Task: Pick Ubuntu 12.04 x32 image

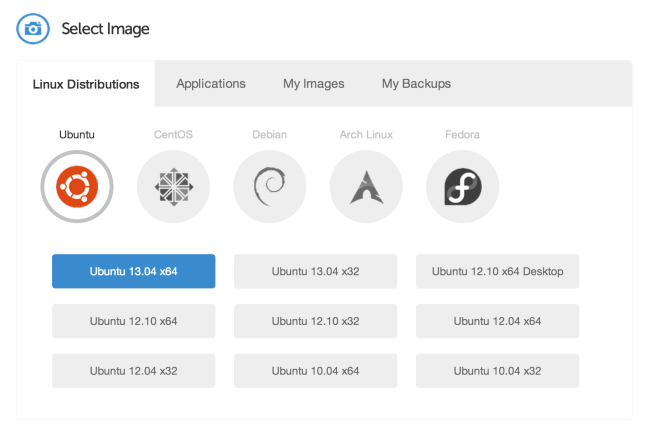Action: [x=133, y=370]
